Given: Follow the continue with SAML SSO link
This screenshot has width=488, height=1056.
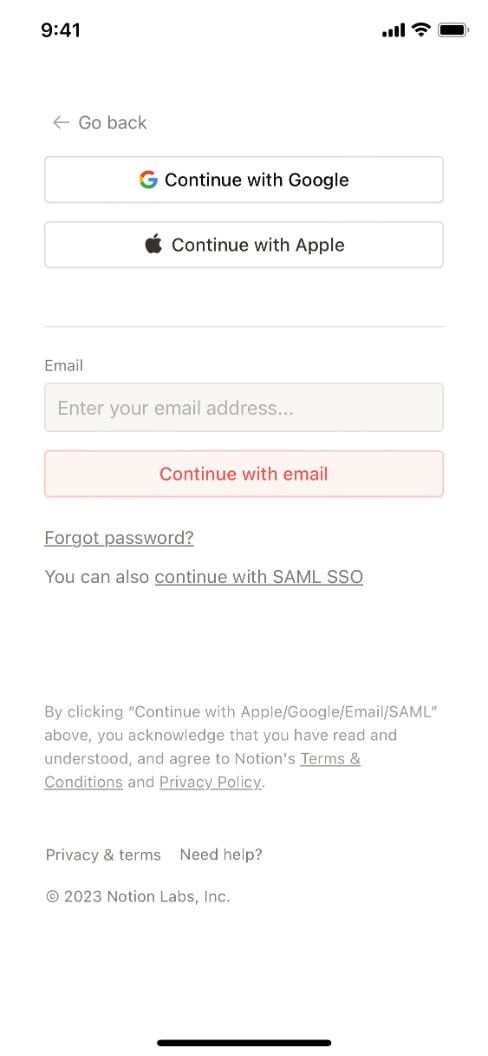Looking at the screenshot, I should tap(259, 577).
